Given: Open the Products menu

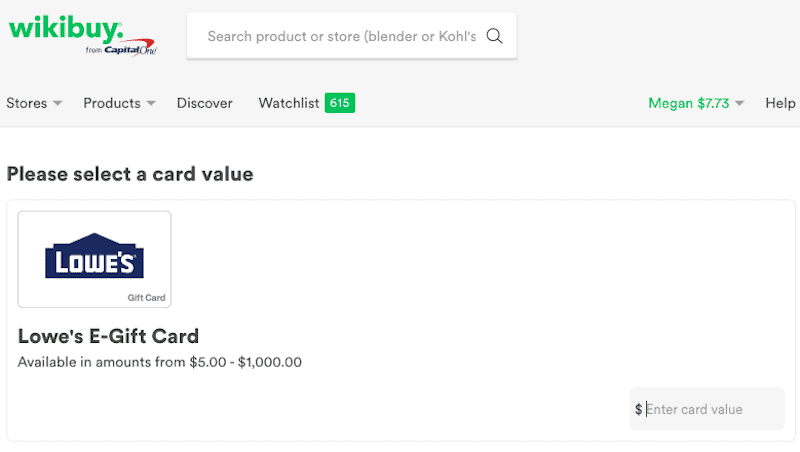Looking at the screenshot, I should click(111, 103).
